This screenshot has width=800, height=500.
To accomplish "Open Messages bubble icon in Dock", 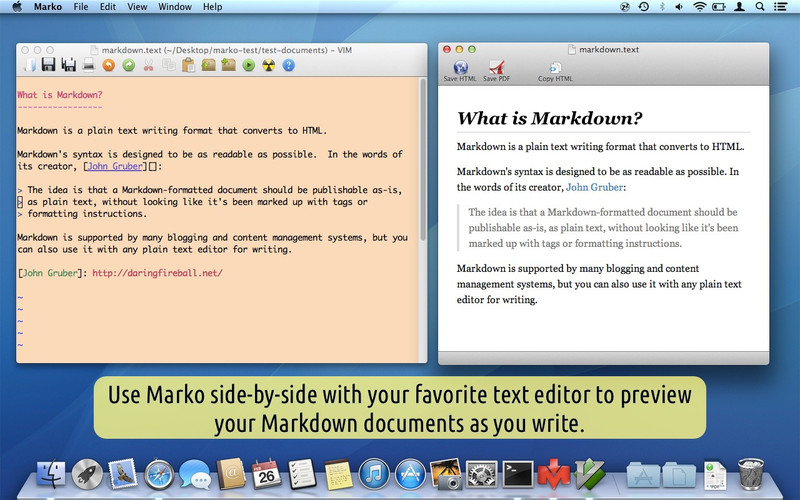I will point(194,474).
